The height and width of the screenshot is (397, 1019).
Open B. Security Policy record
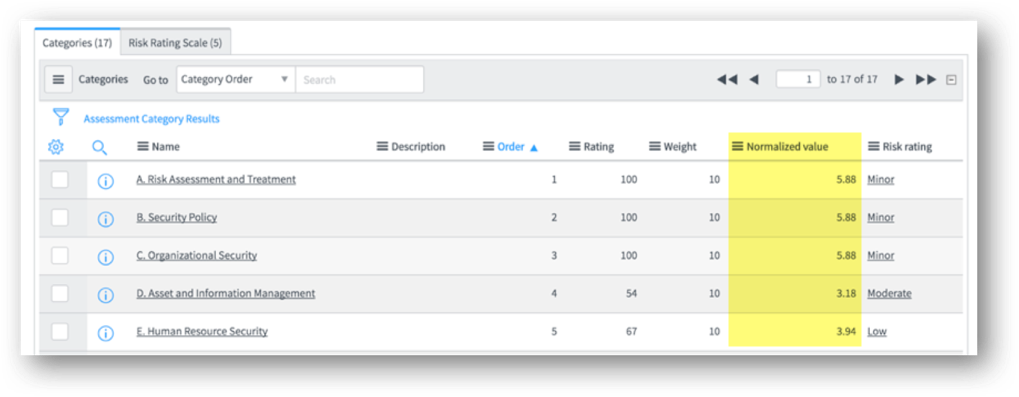(x=177, y=218)
